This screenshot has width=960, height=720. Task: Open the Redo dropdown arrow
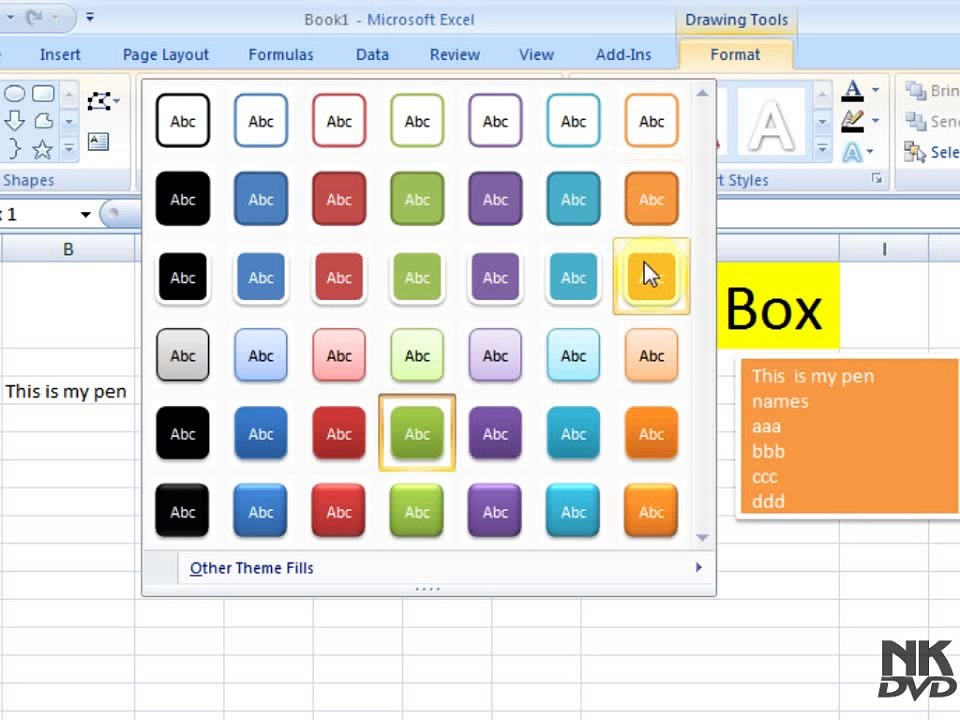[x=55, y=18]
